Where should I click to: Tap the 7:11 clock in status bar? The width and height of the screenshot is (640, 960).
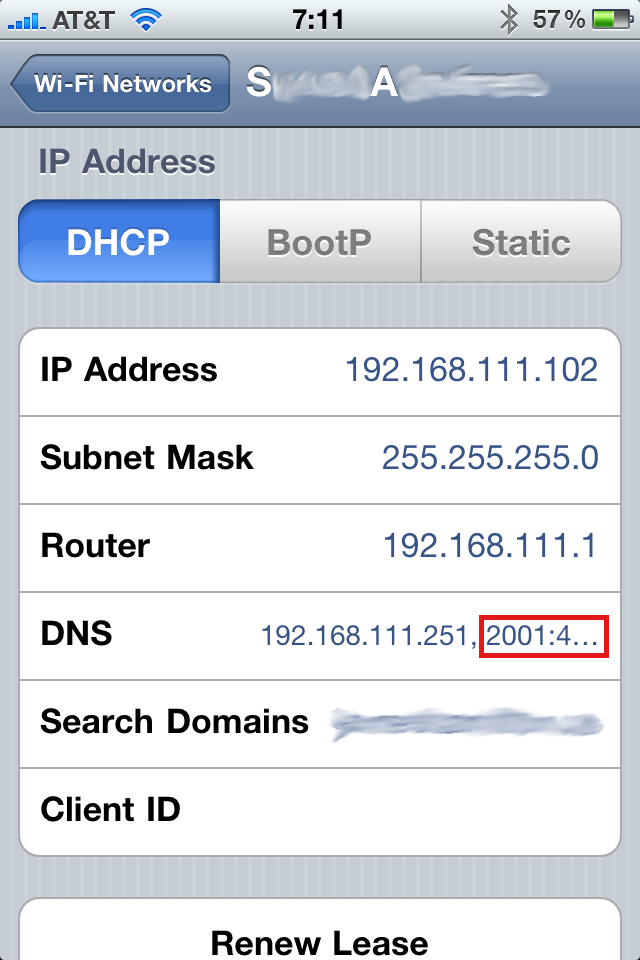click(x=318, y=20)
